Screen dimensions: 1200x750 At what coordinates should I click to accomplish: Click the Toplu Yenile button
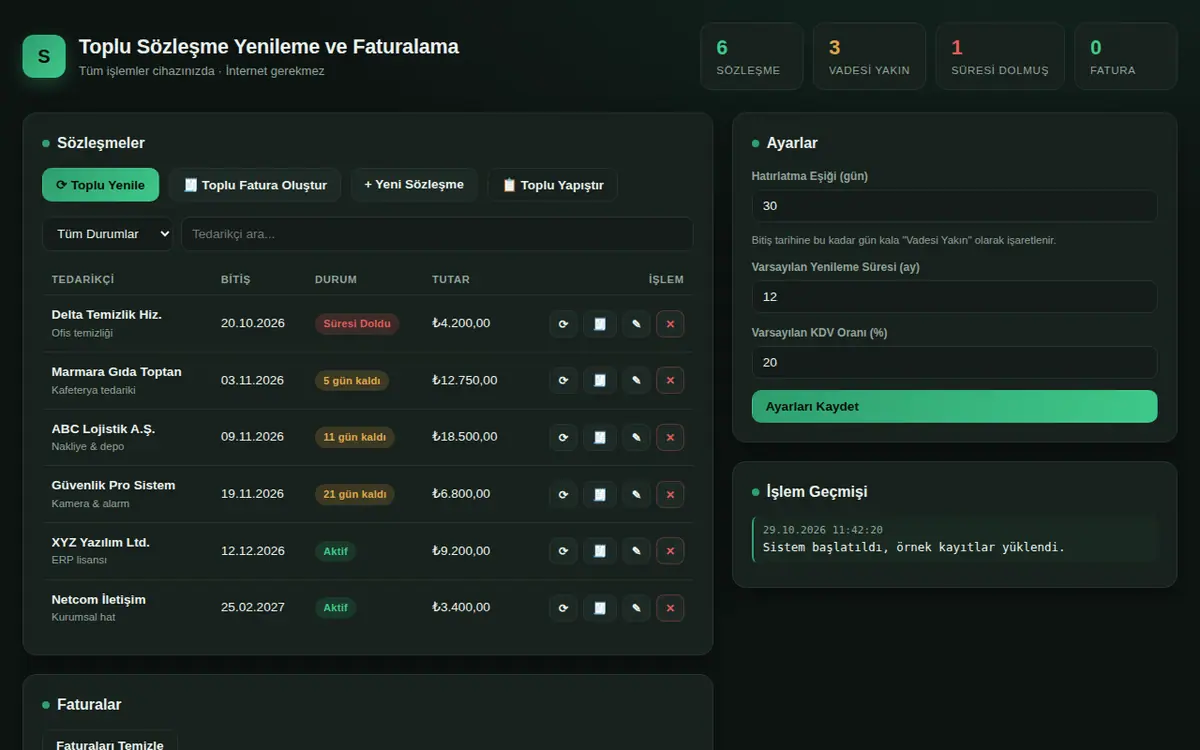click(100, 185)
